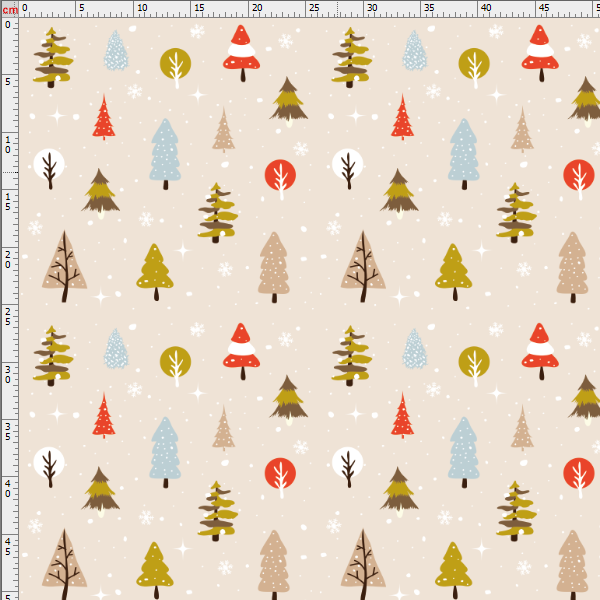Click the 0 mark on horizontal ruler
Image resolution: width=600 pixels, height=600 pixels.
pos(25,8)
